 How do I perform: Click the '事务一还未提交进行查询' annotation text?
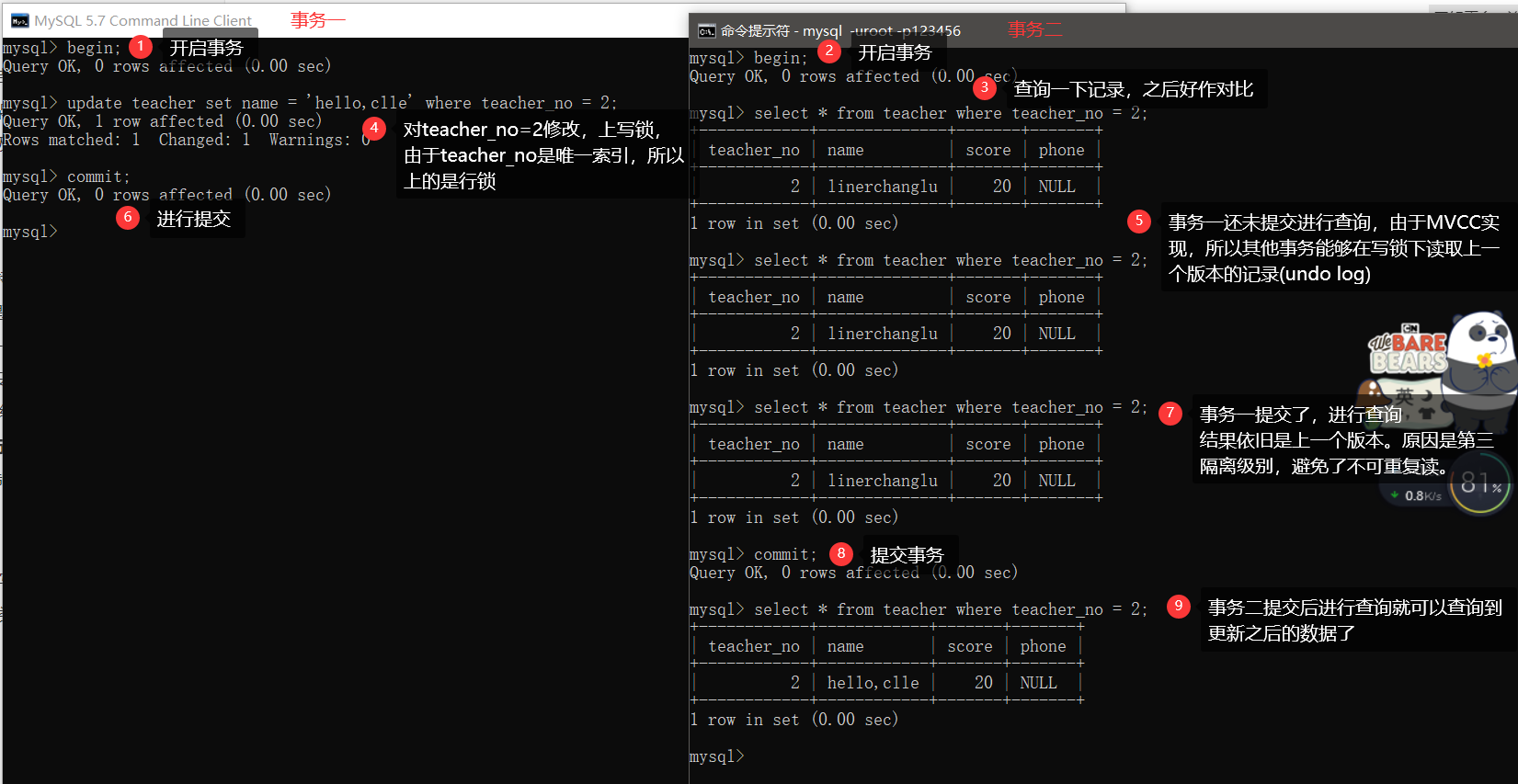pos(1334,248)
